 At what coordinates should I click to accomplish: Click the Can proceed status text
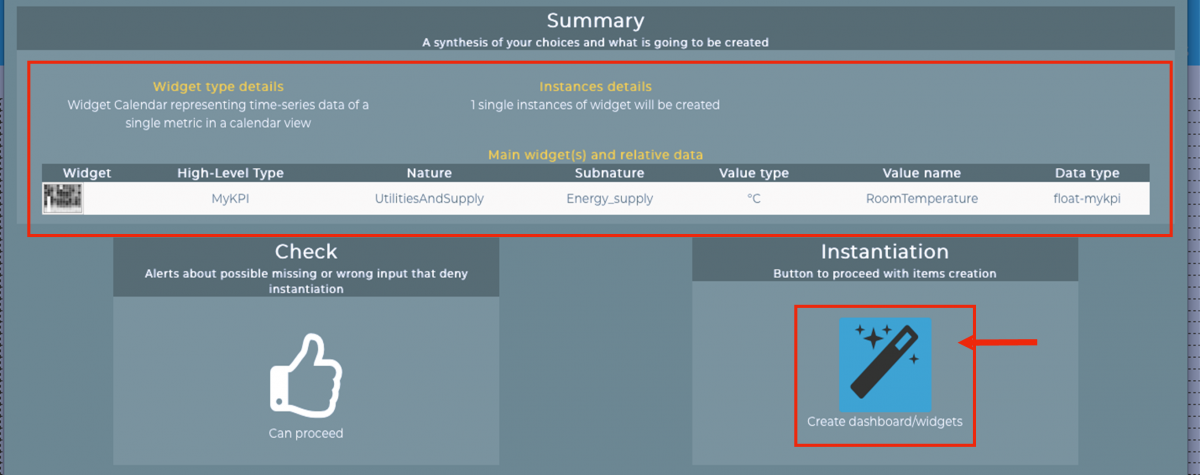305,433
